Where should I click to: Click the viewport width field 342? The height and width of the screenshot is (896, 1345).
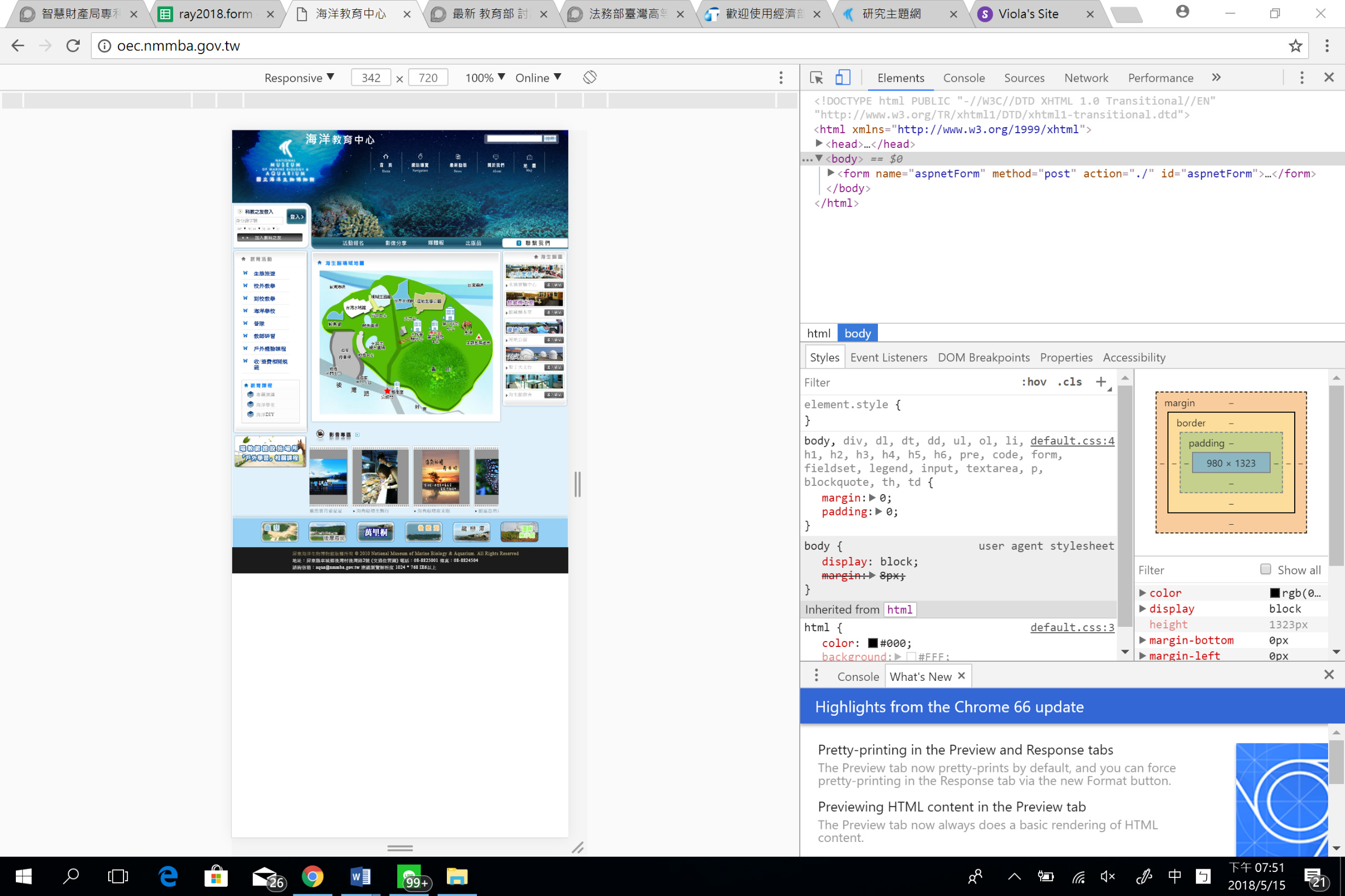pyautogui.click(x=370, y=78)
